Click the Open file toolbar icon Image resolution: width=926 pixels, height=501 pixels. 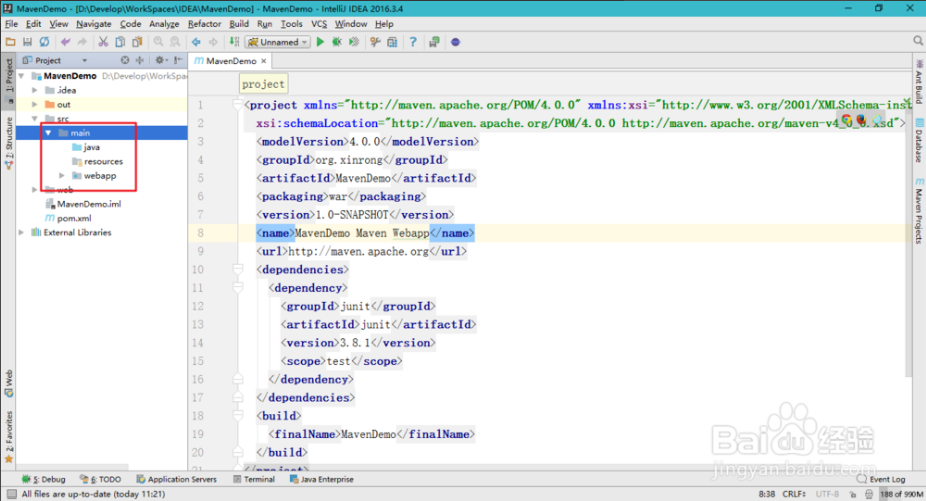(x=11, y=42)
